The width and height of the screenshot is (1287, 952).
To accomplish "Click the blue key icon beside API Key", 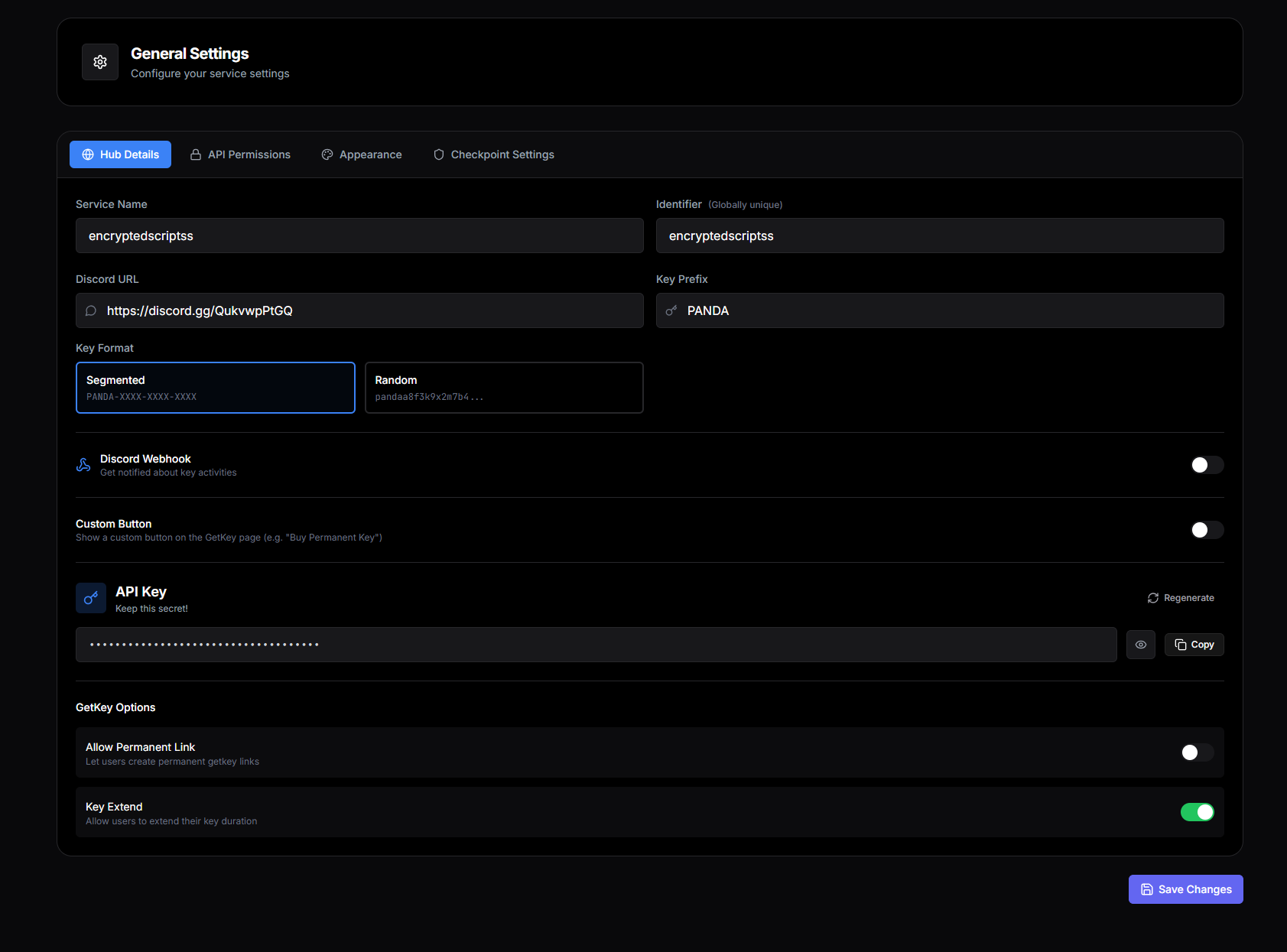I will [x=91, y=598].
